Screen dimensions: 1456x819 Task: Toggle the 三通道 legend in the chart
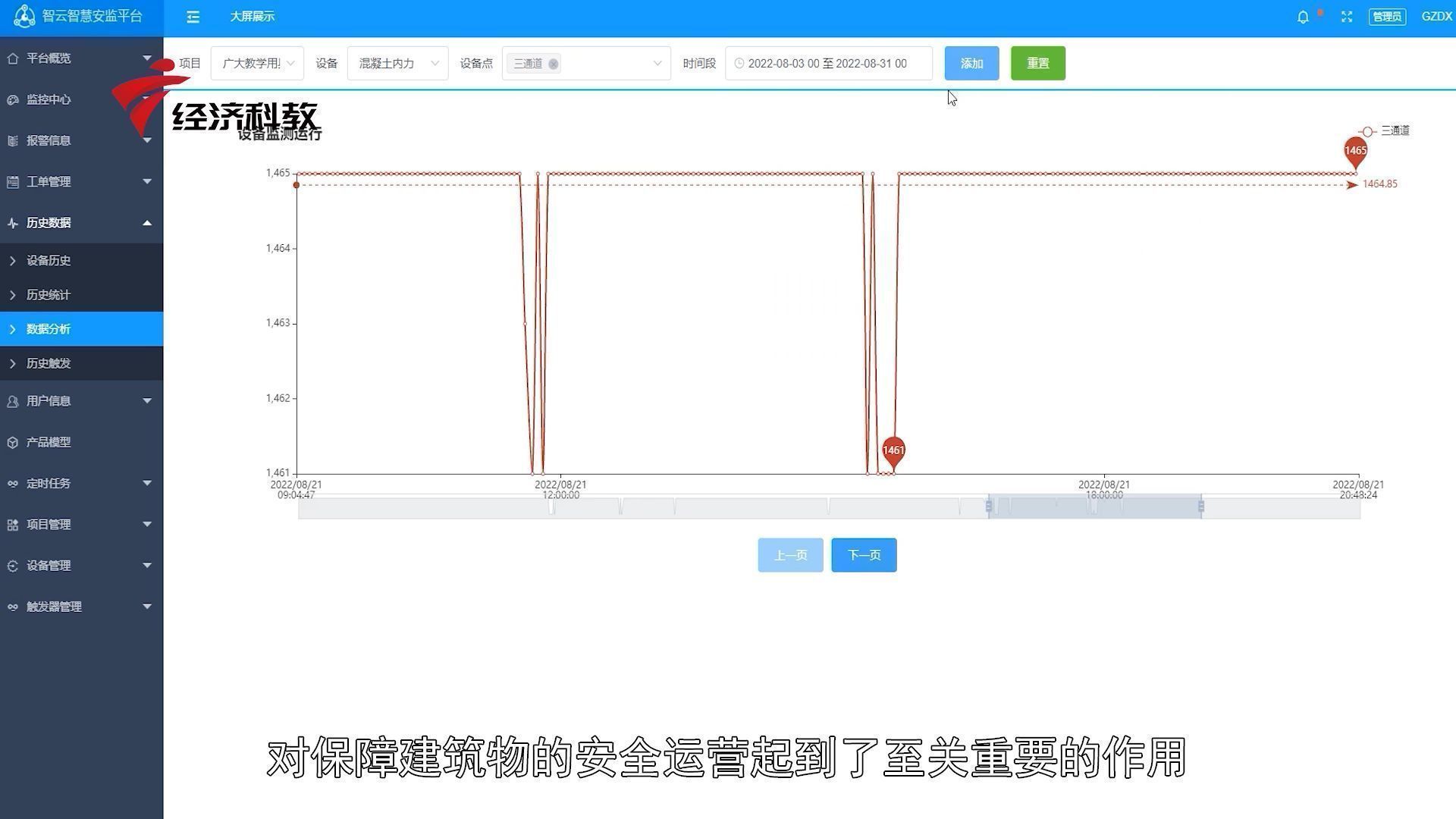[x=1387, y=131]
